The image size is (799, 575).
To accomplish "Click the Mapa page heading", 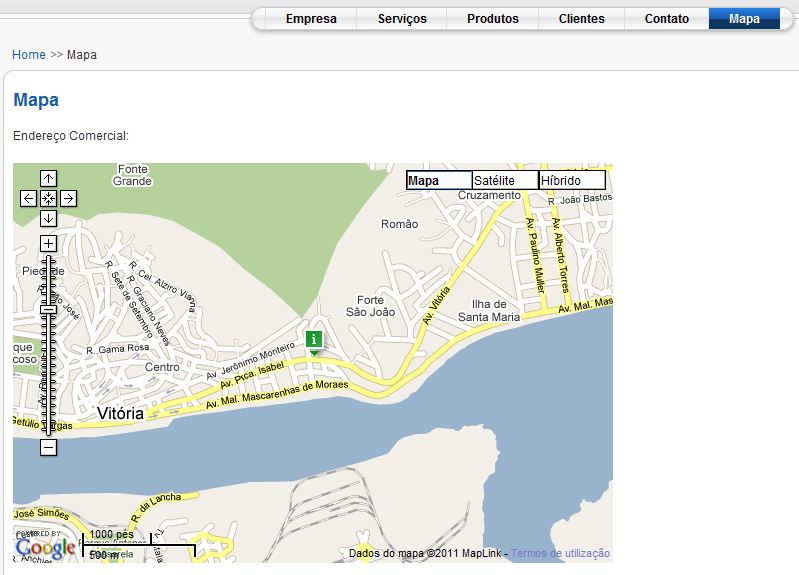I will click(36, 100).
